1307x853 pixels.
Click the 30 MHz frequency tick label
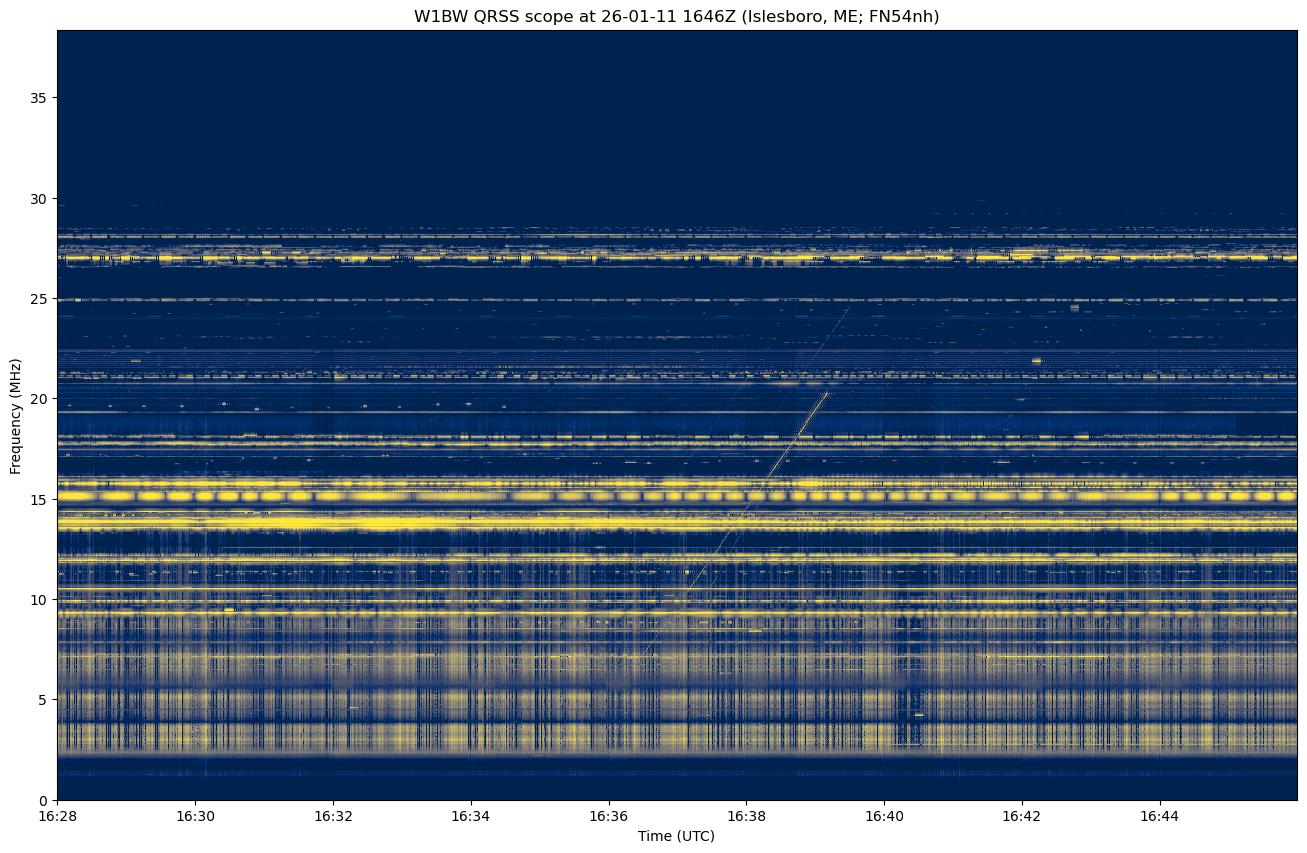tap(39, 199)
